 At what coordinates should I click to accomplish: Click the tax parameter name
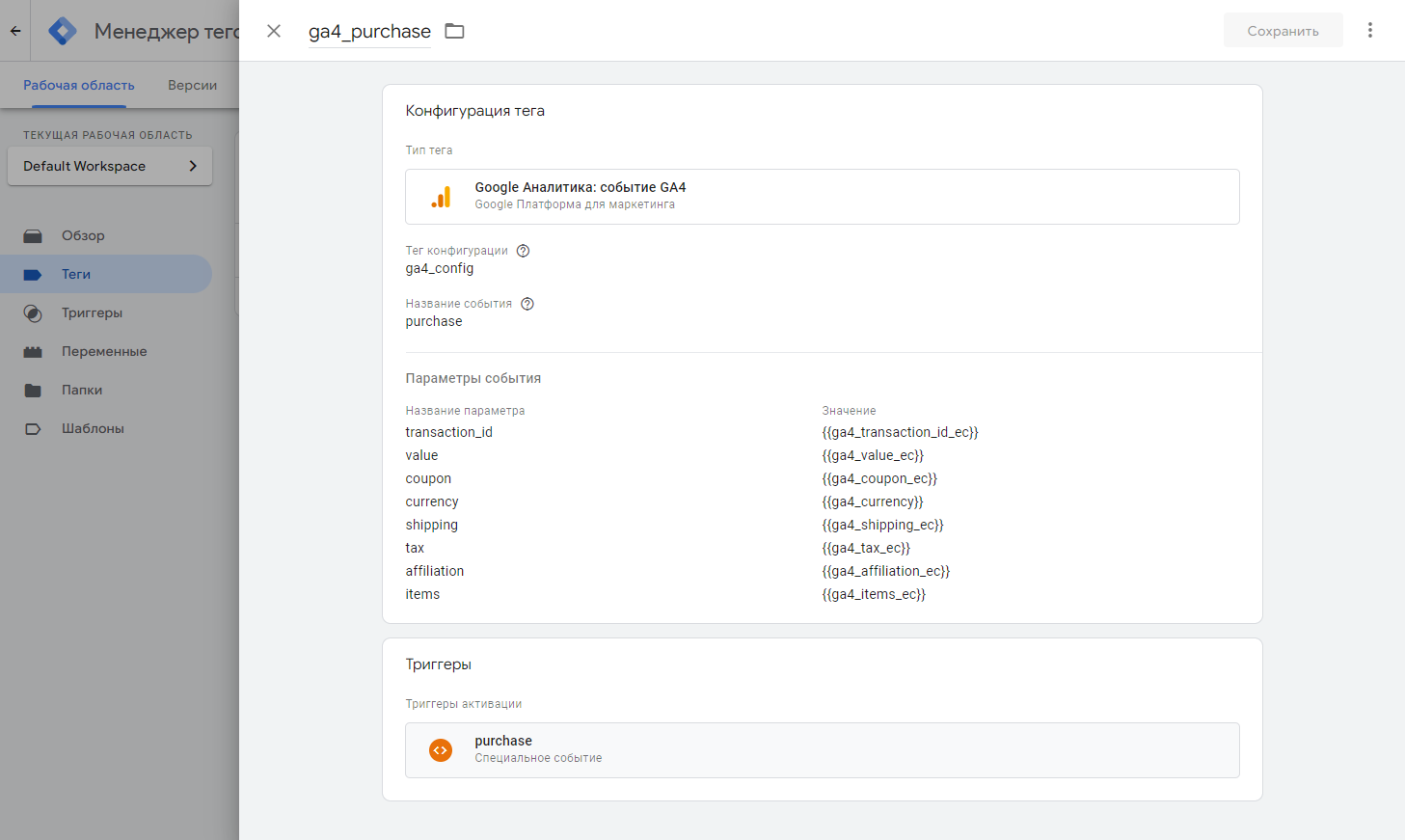click(415, 548)
